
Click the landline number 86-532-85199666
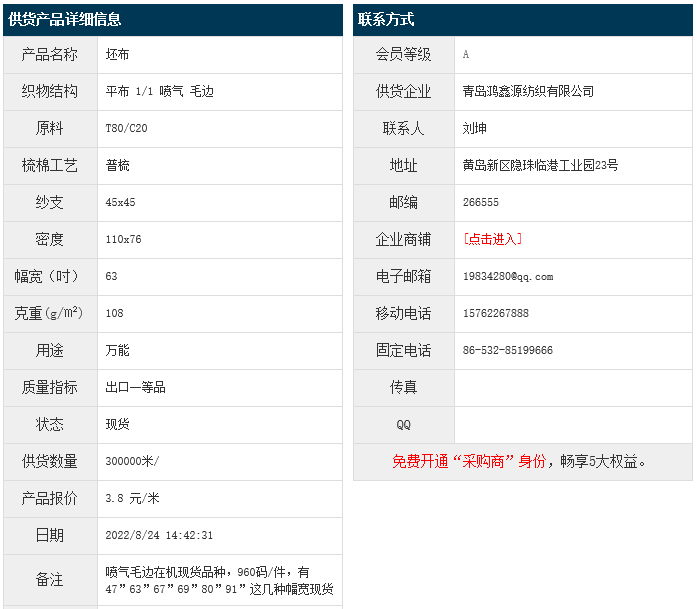click(508, 350)
